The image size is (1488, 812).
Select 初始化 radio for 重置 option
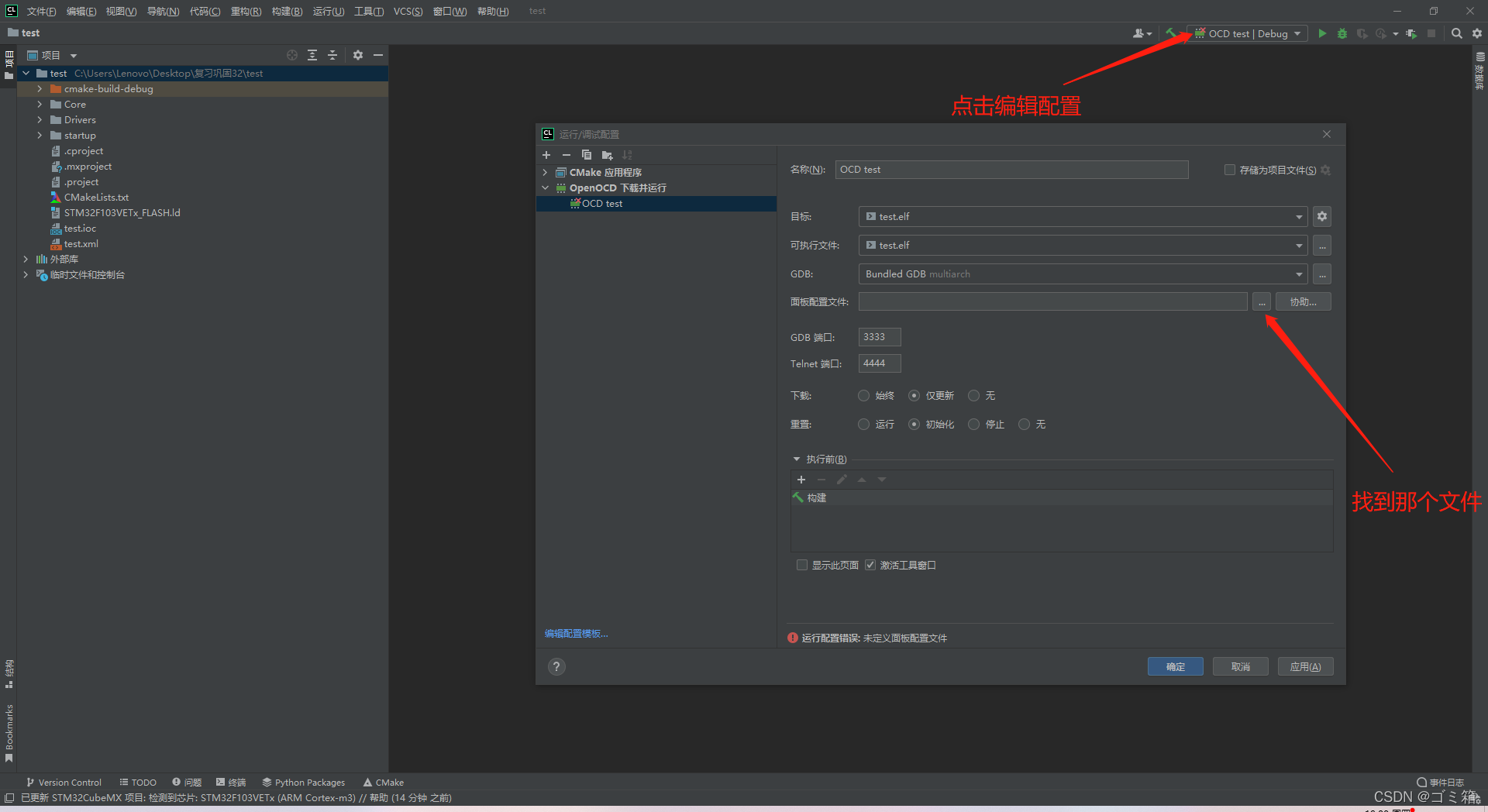click(914, 424)
